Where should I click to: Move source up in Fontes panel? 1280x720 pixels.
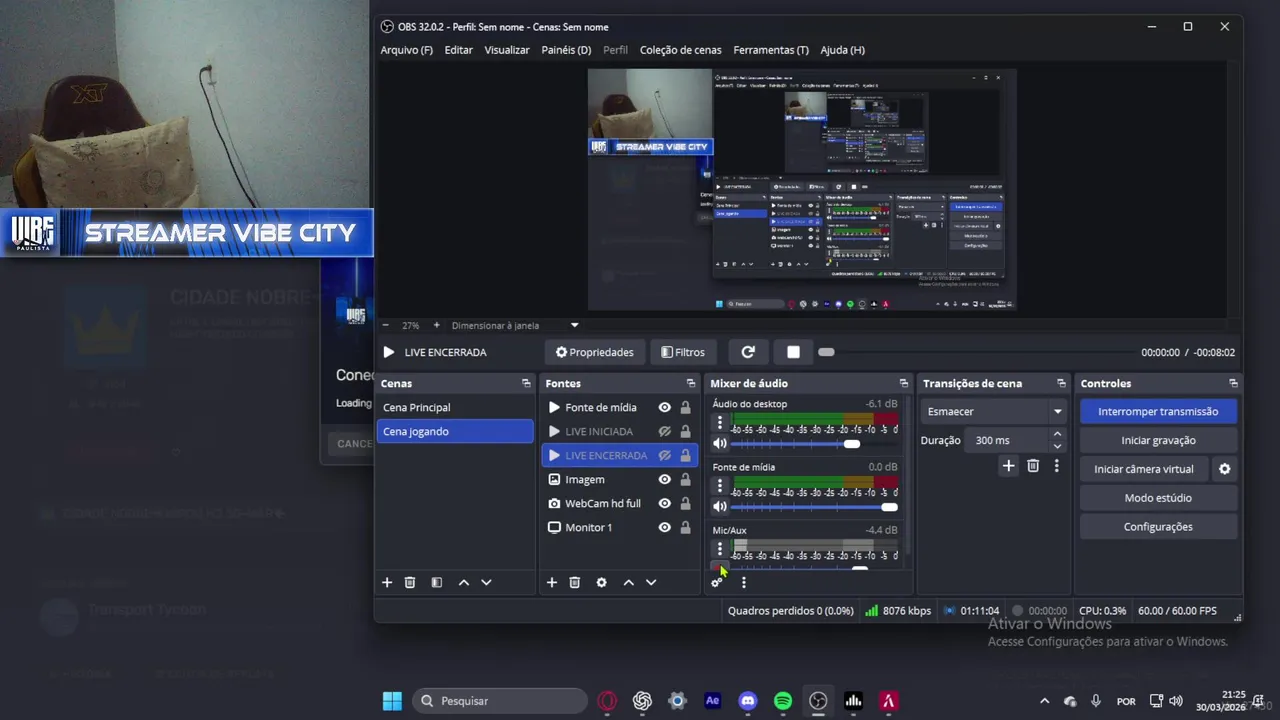pos(628,582)
